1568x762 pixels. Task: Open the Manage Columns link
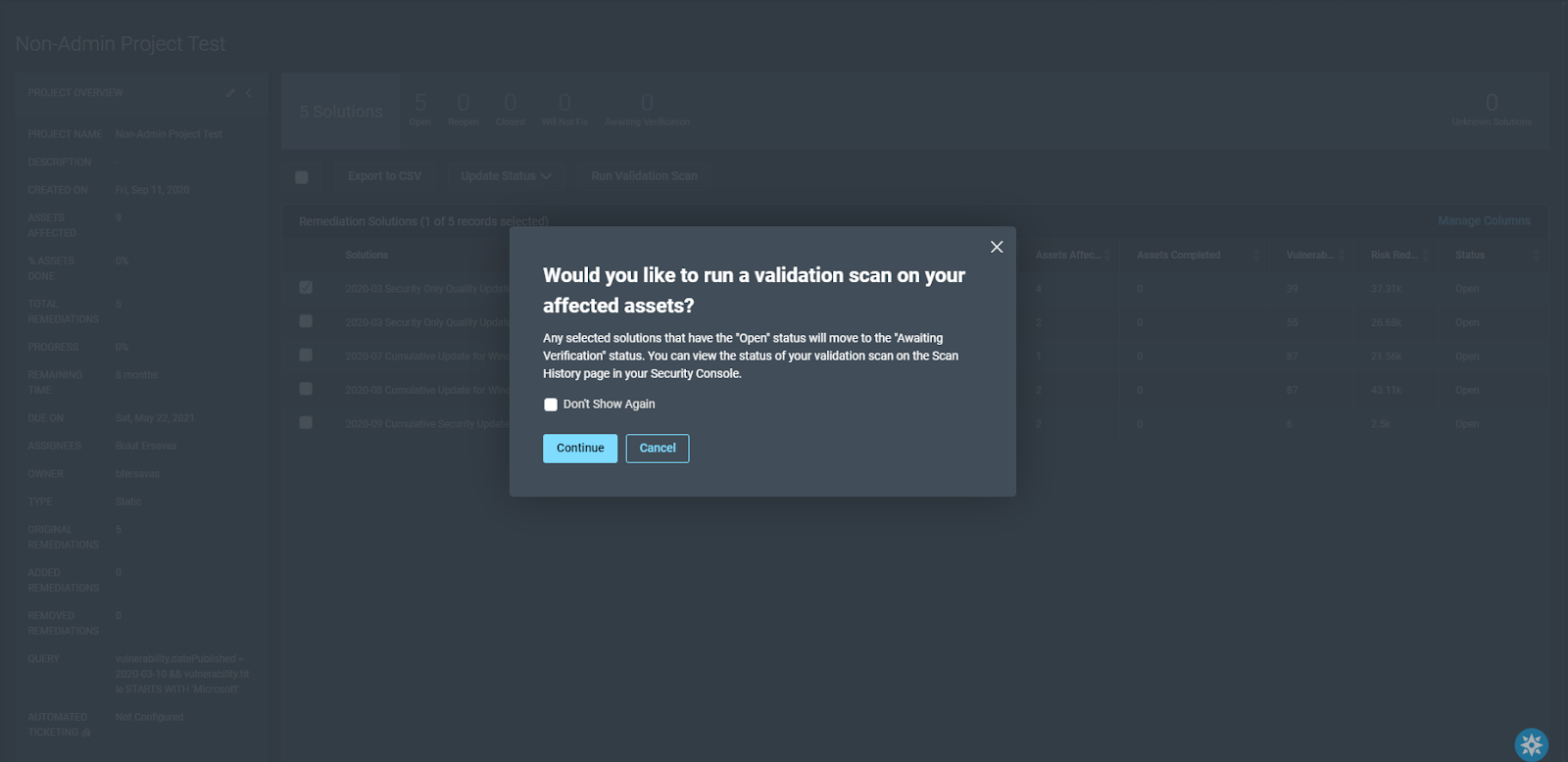click(x=1484, y=221)
